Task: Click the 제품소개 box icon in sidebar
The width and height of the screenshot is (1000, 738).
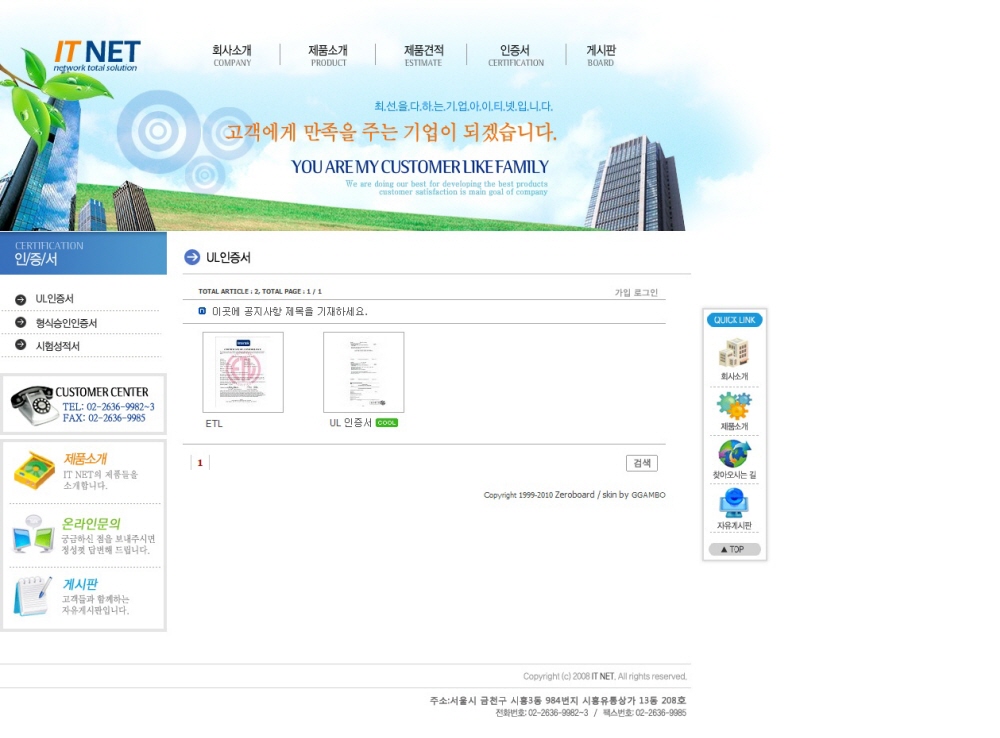Action: pos(33,471)
